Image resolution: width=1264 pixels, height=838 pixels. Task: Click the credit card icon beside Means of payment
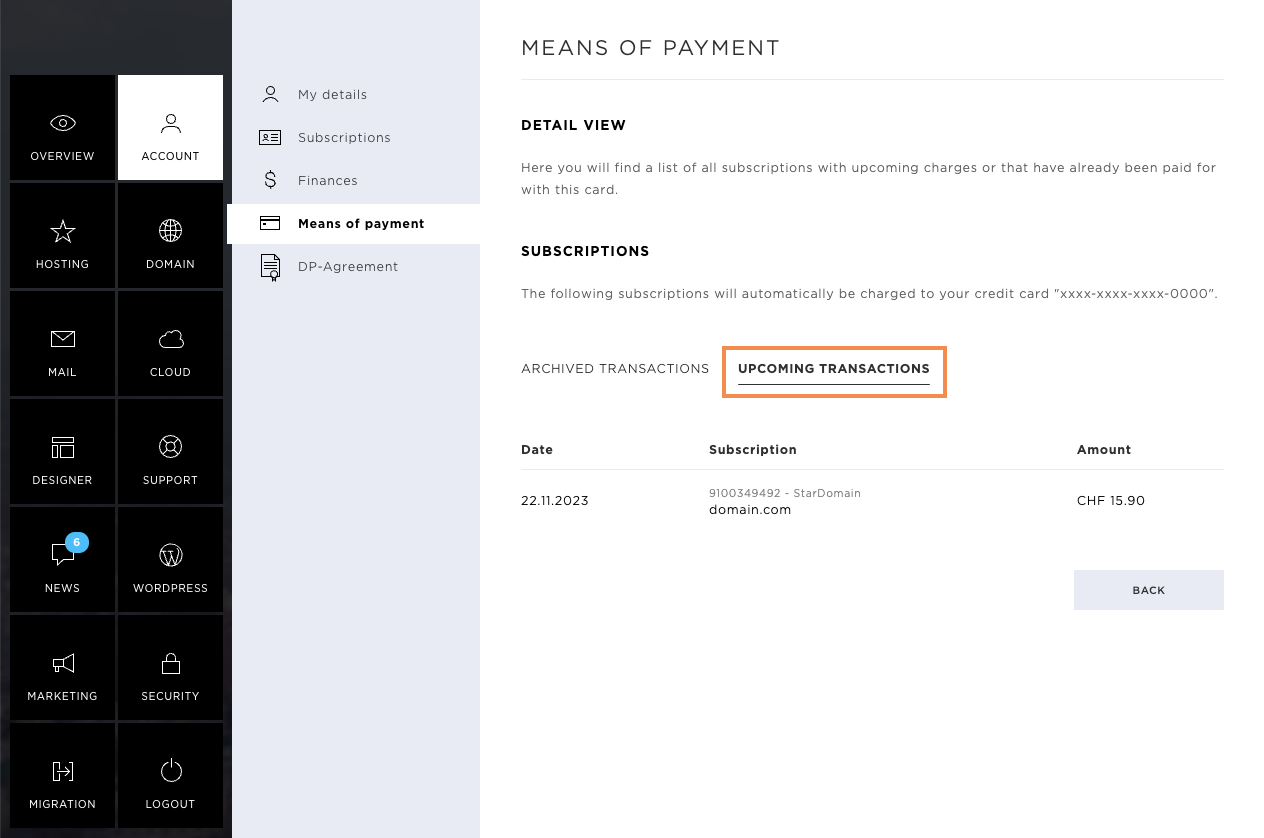[x=270, y=223]
